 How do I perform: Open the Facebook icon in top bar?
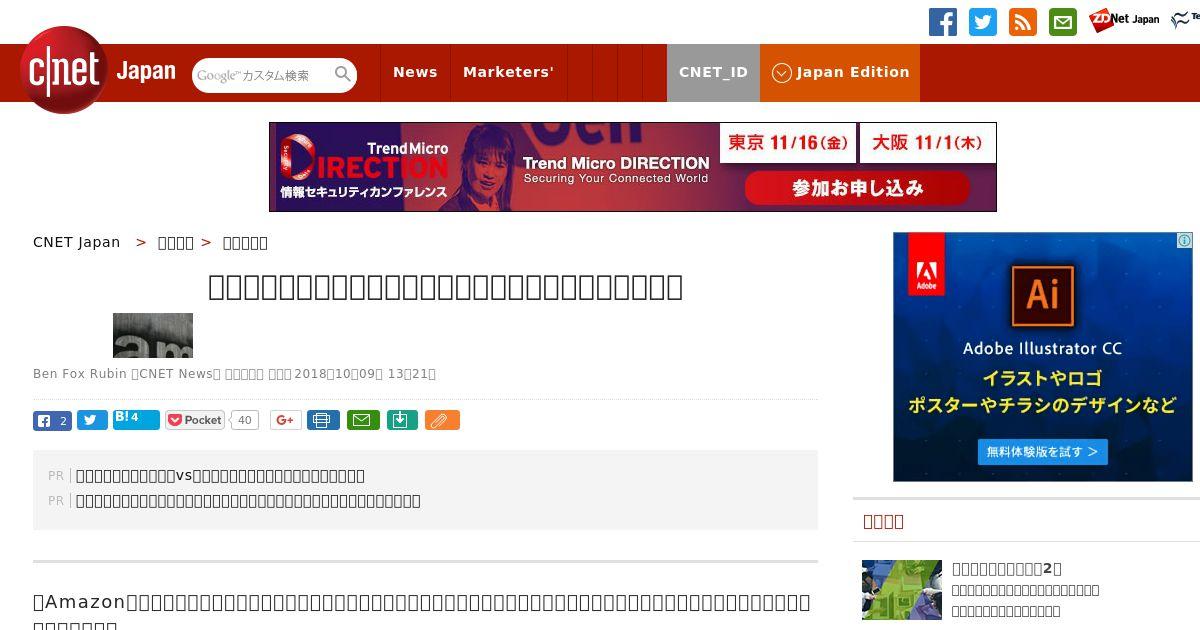pos(943,22)
